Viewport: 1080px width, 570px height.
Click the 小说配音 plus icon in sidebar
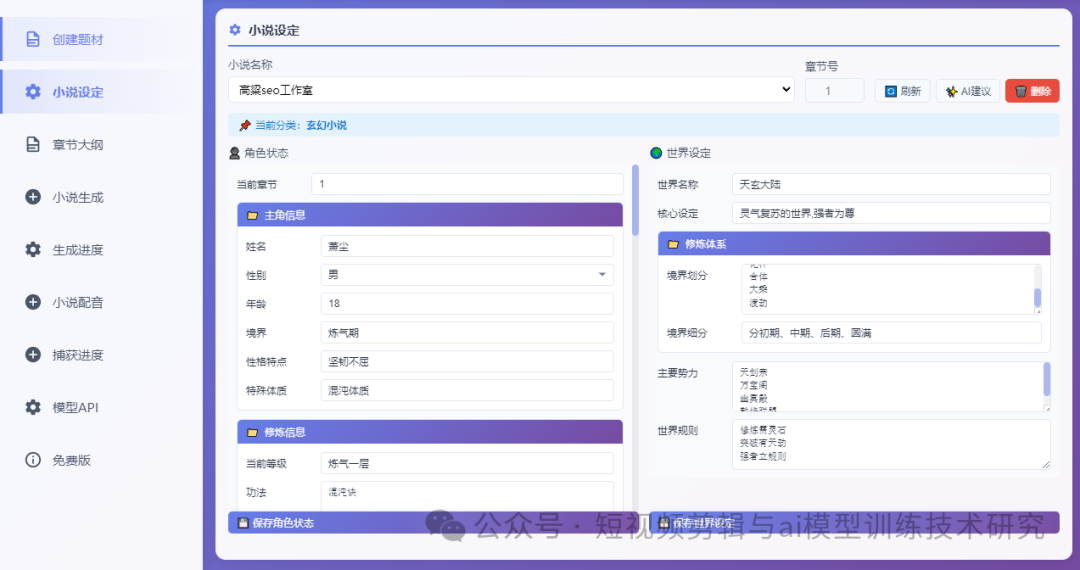point(32,302)
